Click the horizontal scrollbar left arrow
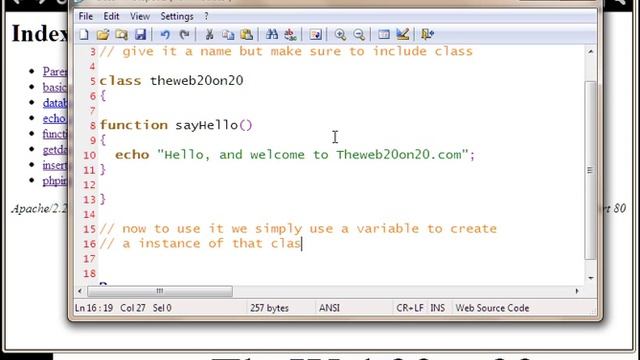640x360 pixels. point(80,291)
